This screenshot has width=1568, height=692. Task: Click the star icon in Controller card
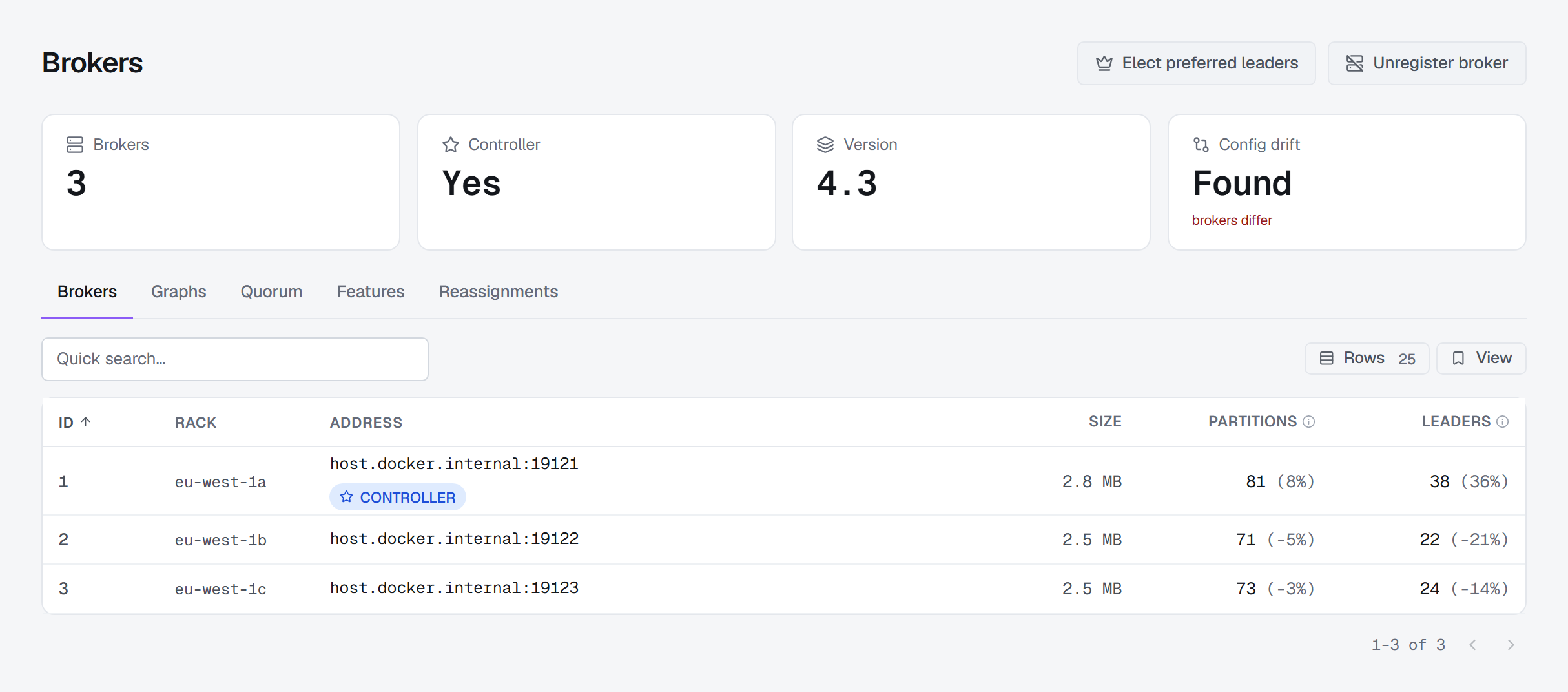point(451,145)
